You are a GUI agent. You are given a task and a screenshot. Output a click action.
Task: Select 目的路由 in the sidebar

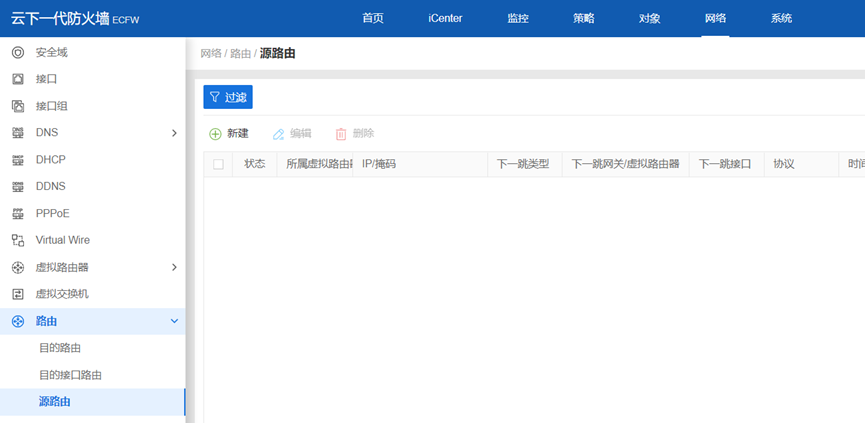(x=60, y=348)
